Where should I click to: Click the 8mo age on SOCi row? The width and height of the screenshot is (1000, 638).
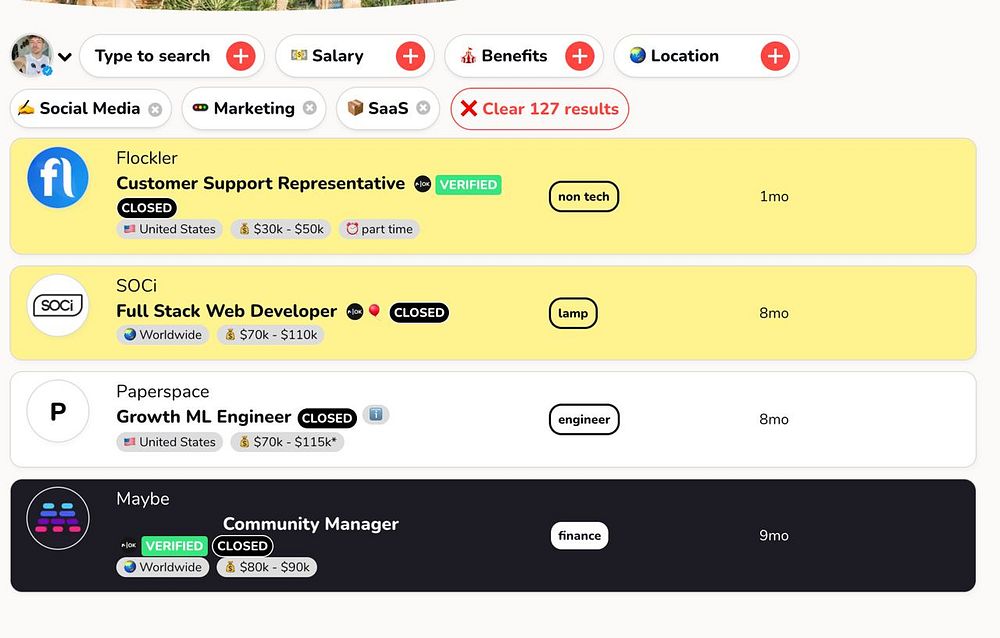click(x=774, y=313)
